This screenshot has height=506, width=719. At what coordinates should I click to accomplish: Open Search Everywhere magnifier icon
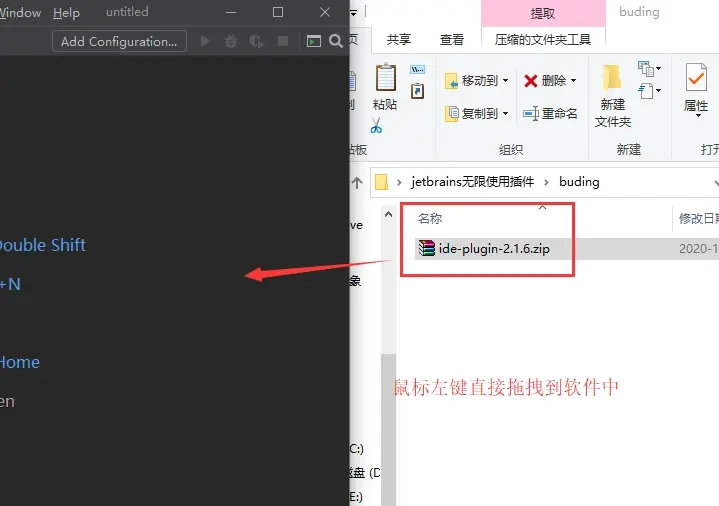tap(336, 41)
